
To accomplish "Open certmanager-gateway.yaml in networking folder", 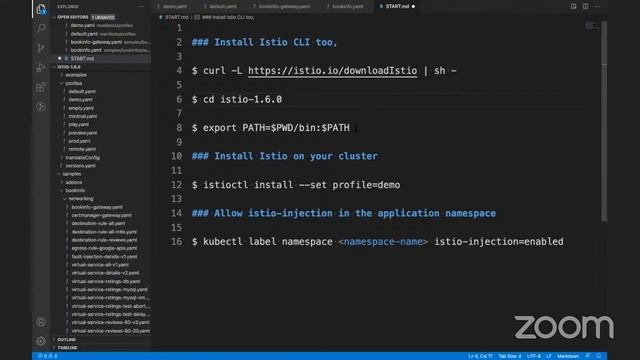I will [101, 215].
